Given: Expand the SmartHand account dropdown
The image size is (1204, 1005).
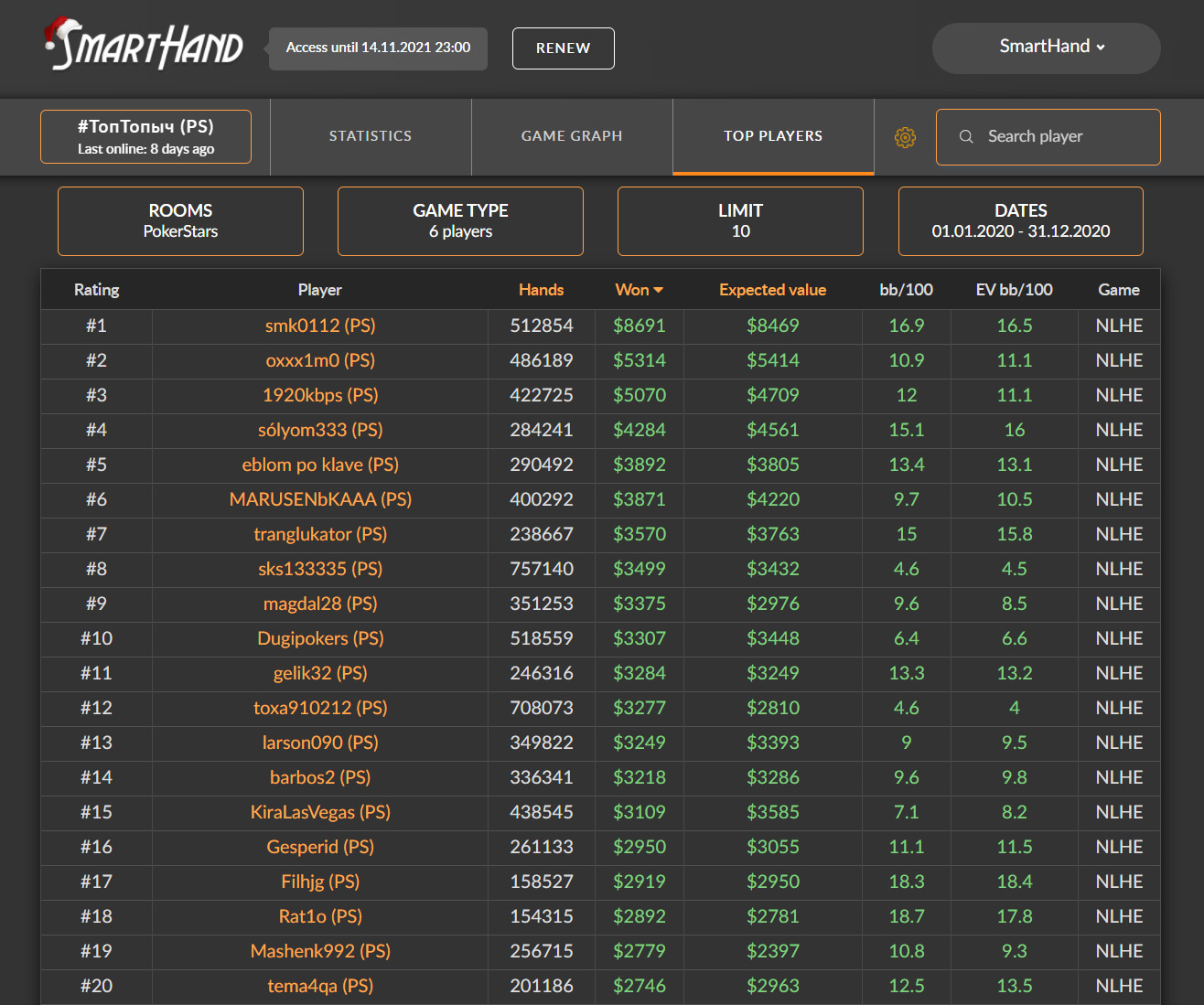Looking at the screenshot, I should coord(1047,48).
